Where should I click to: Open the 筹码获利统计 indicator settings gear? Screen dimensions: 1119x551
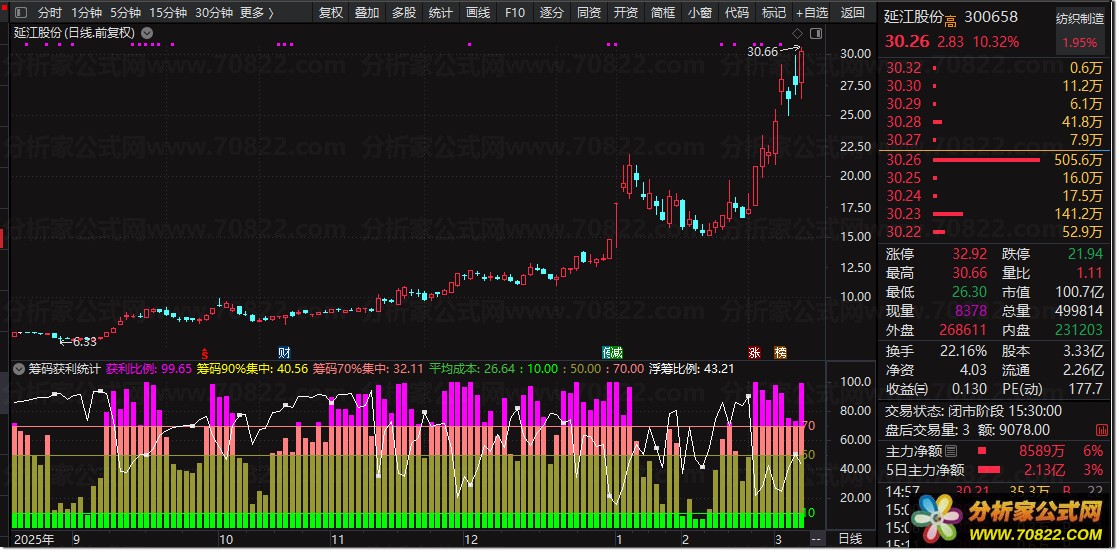[19, 370]
